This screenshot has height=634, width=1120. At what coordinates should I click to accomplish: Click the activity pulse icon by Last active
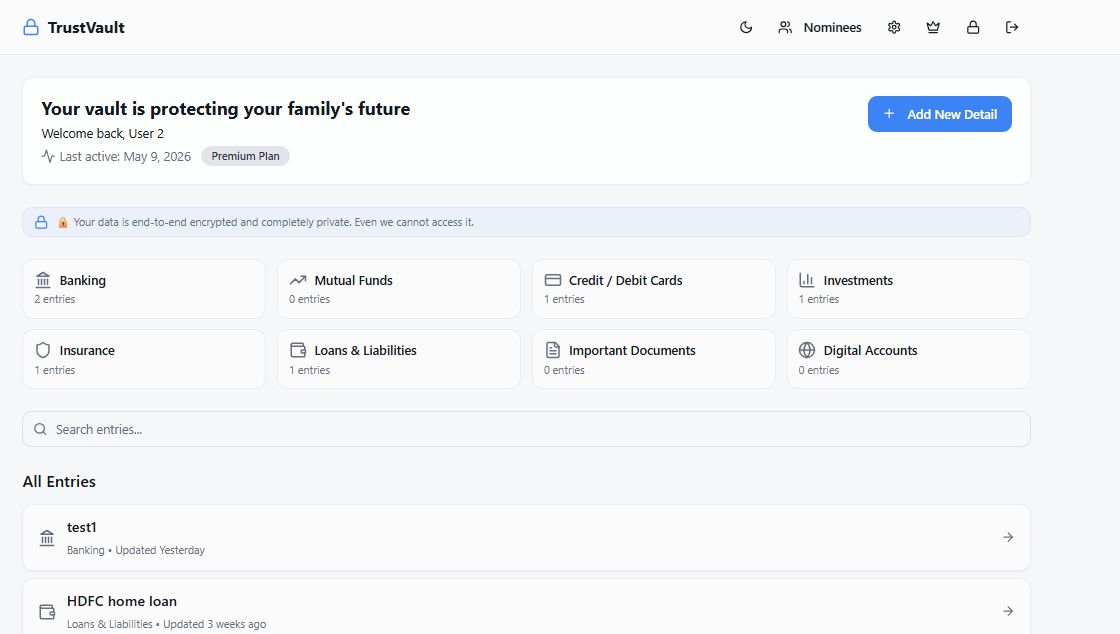[x=48, y=156]
